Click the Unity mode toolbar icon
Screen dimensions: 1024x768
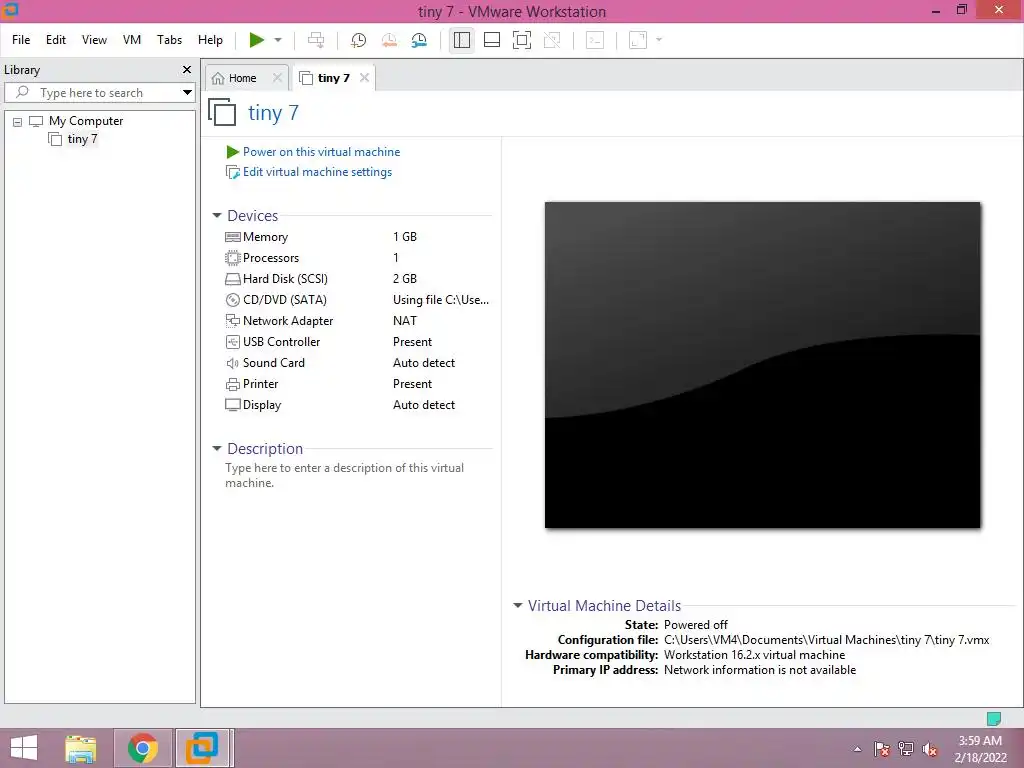[552, 40]
